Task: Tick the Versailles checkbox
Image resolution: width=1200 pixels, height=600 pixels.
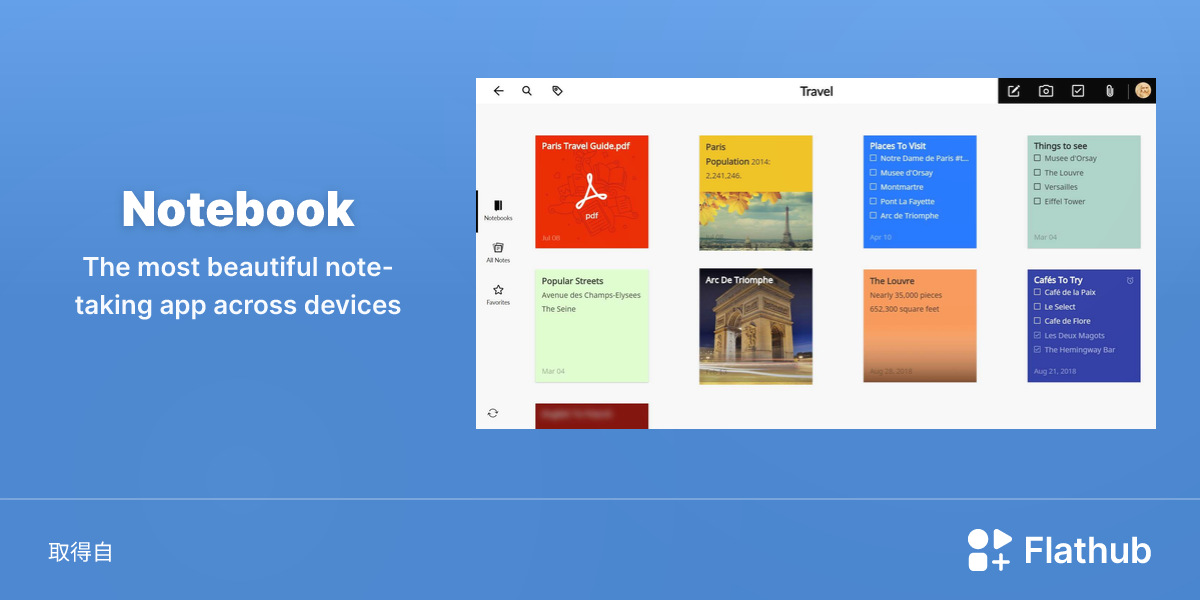Action: pyautogui.click(x=1037, y=187)
